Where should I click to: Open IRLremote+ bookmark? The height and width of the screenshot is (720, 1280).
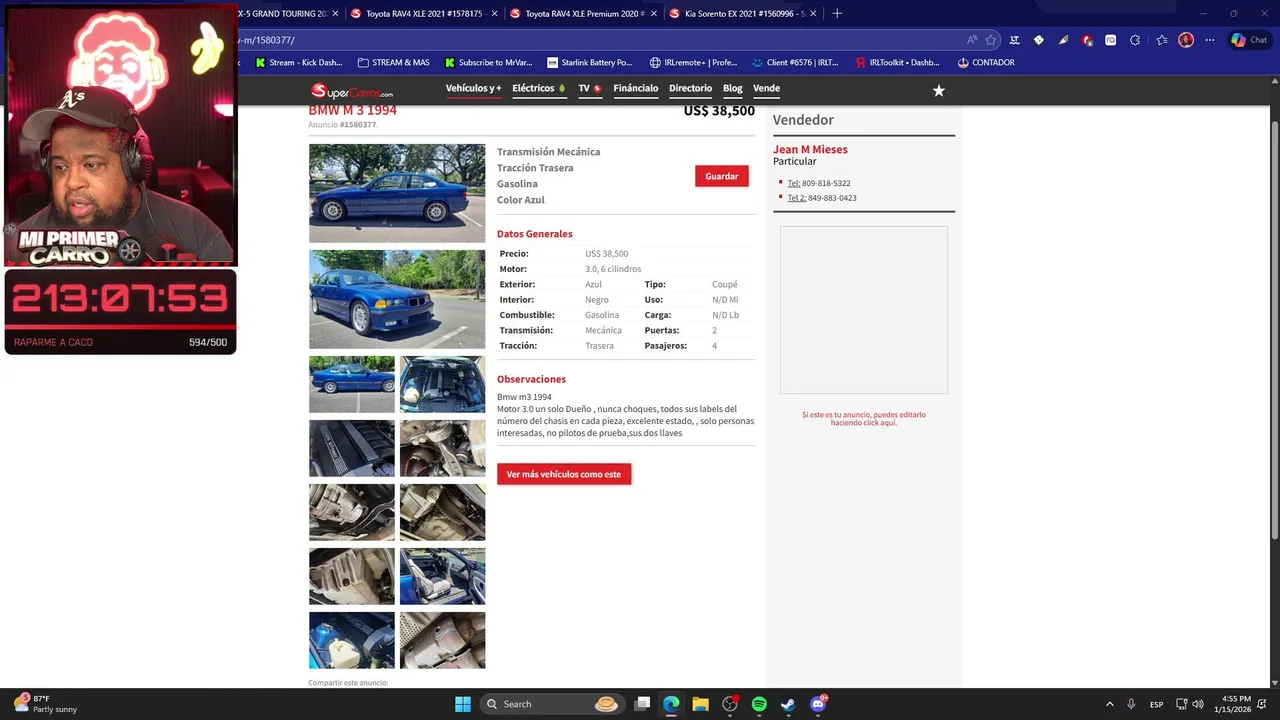tap(693, 62)
